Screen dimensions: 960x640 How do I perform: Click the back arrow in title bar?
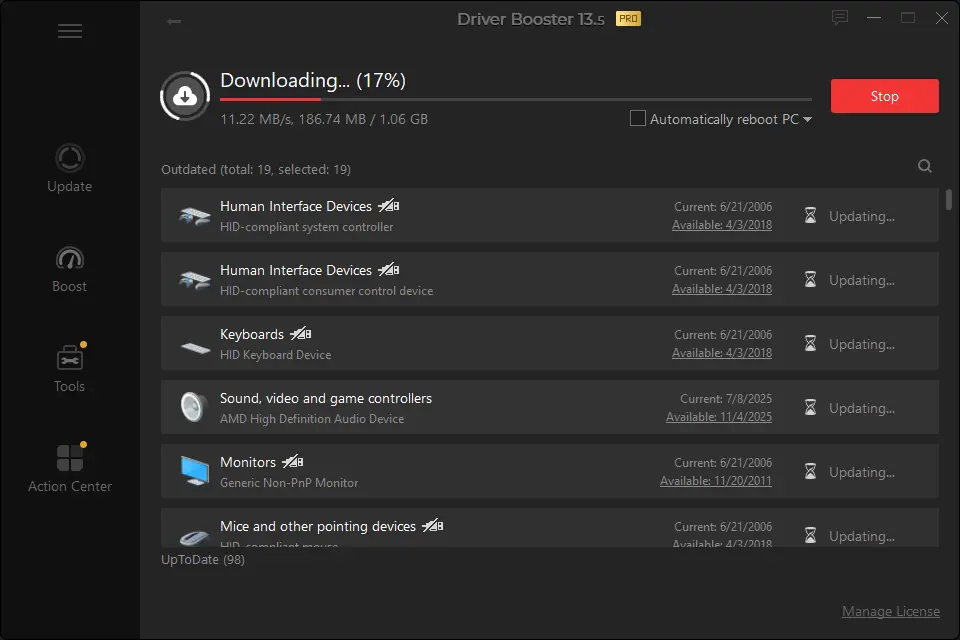pyautogui.click(x=174, y=21)
